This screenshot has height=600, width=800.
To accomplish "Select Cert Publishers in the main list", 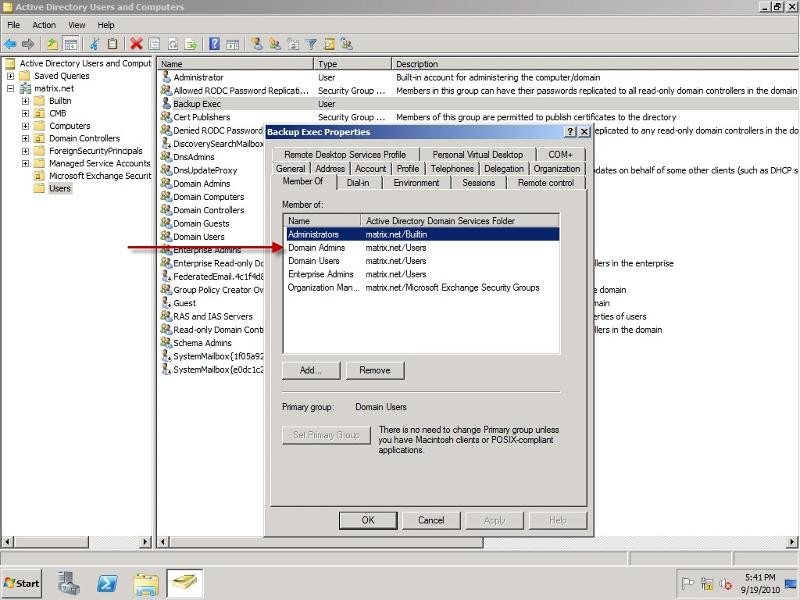I will (x=202, y=117).
